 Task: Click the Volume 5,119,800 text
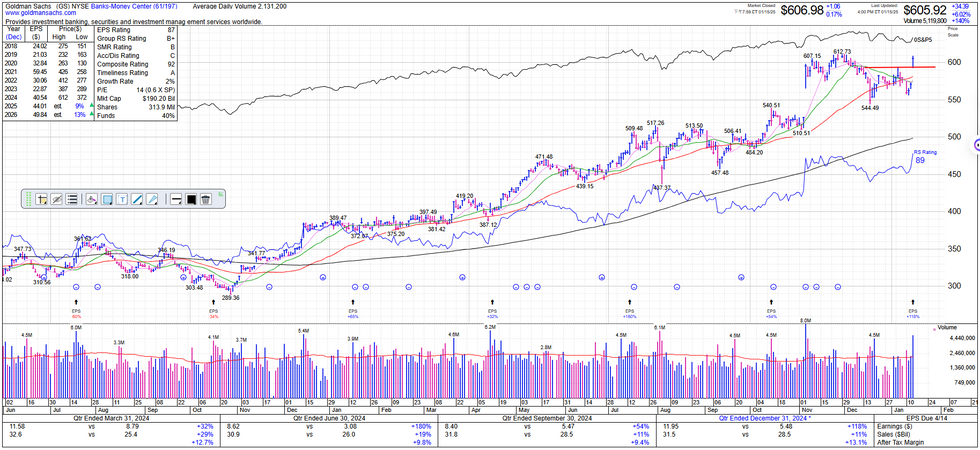tap(926, 21)
